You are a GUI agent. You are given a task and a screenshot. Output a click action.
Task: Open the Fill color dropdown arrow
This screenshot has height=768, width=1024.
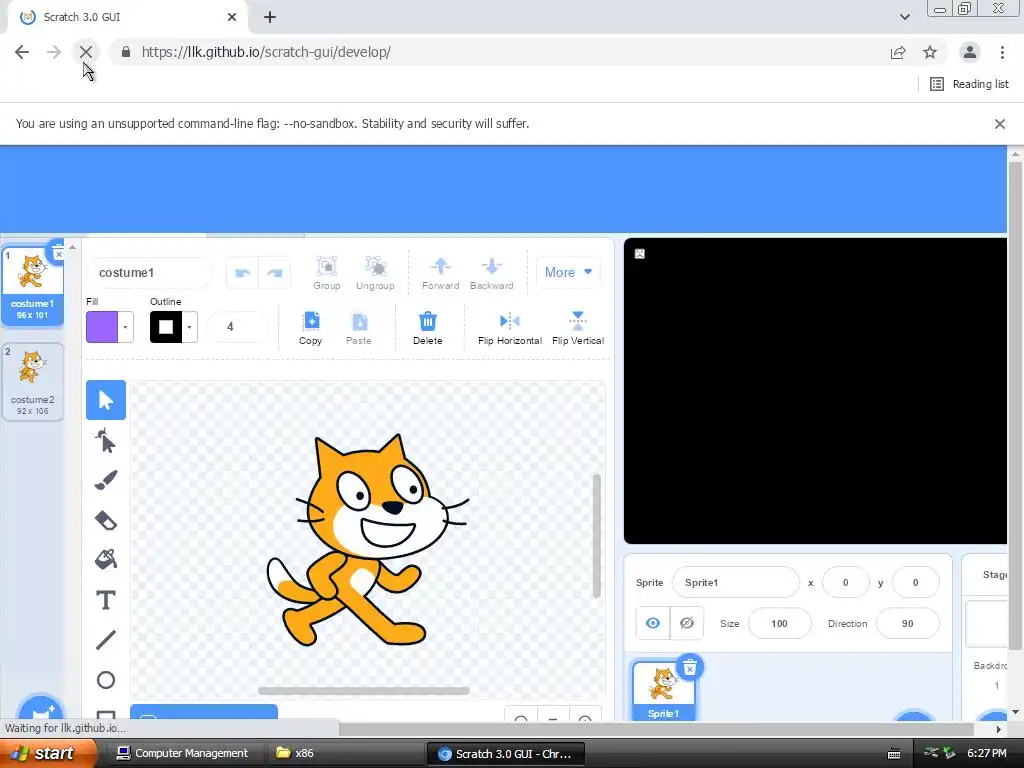point(125,327)
